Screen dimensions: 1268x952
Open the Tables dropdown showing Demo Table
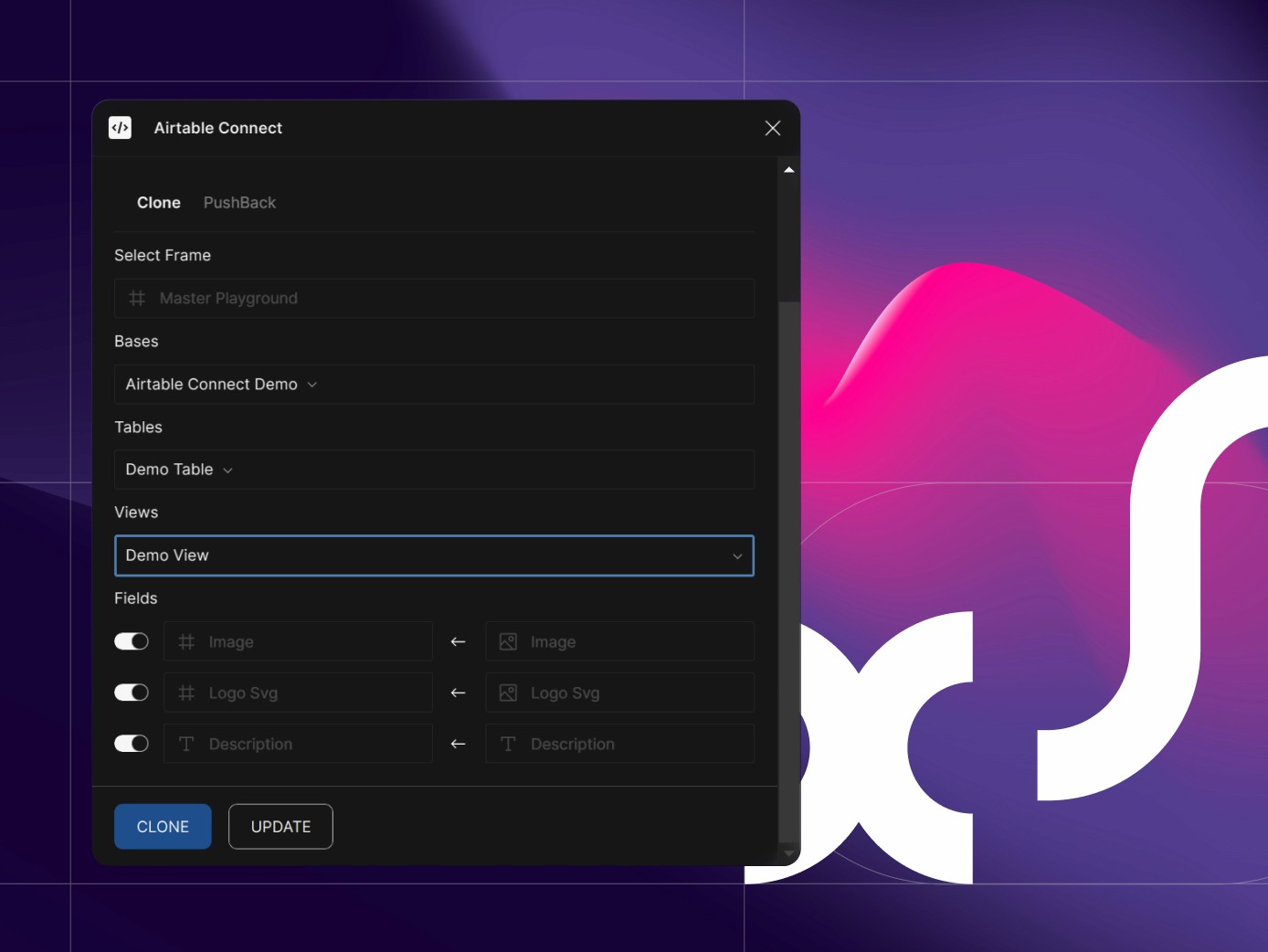pyautogui.click(x=434, y=470)
